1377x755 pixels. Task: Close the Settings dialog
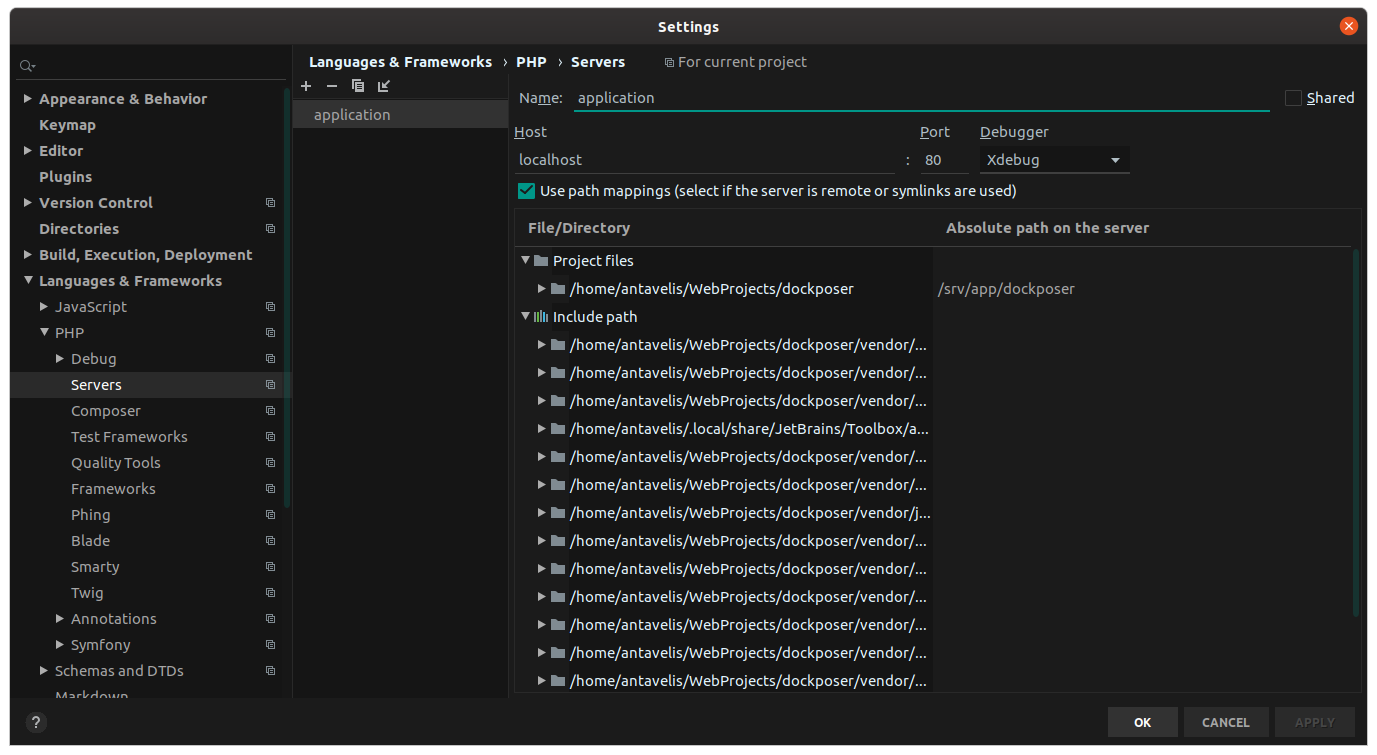click(1349, 27)
